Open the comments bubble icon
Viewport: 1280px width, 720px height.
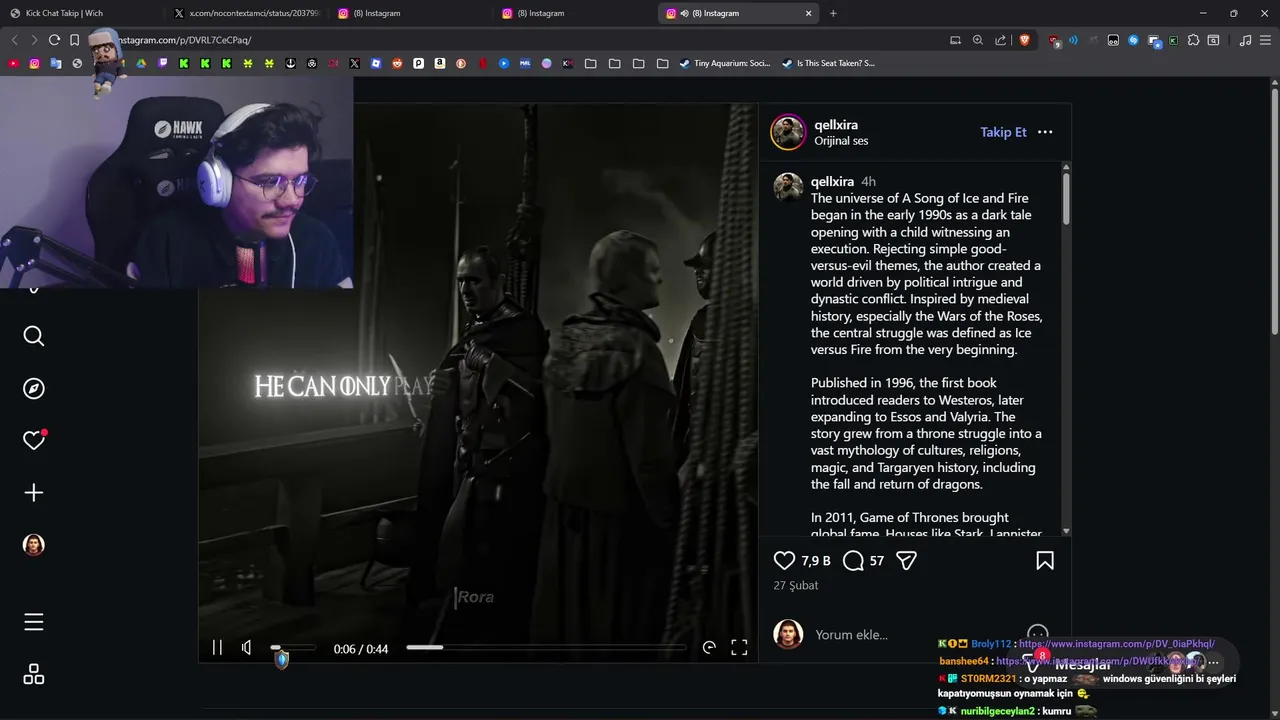(x=853, y=561)
